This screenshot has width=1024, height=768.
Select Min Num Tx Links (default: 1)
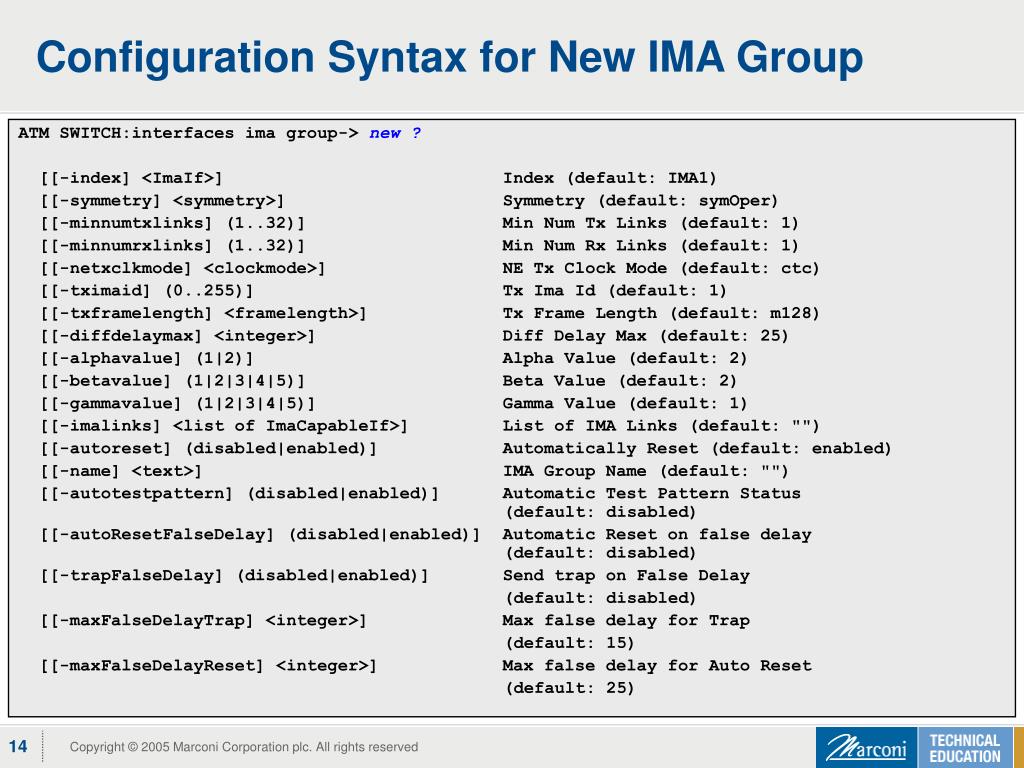650,223
